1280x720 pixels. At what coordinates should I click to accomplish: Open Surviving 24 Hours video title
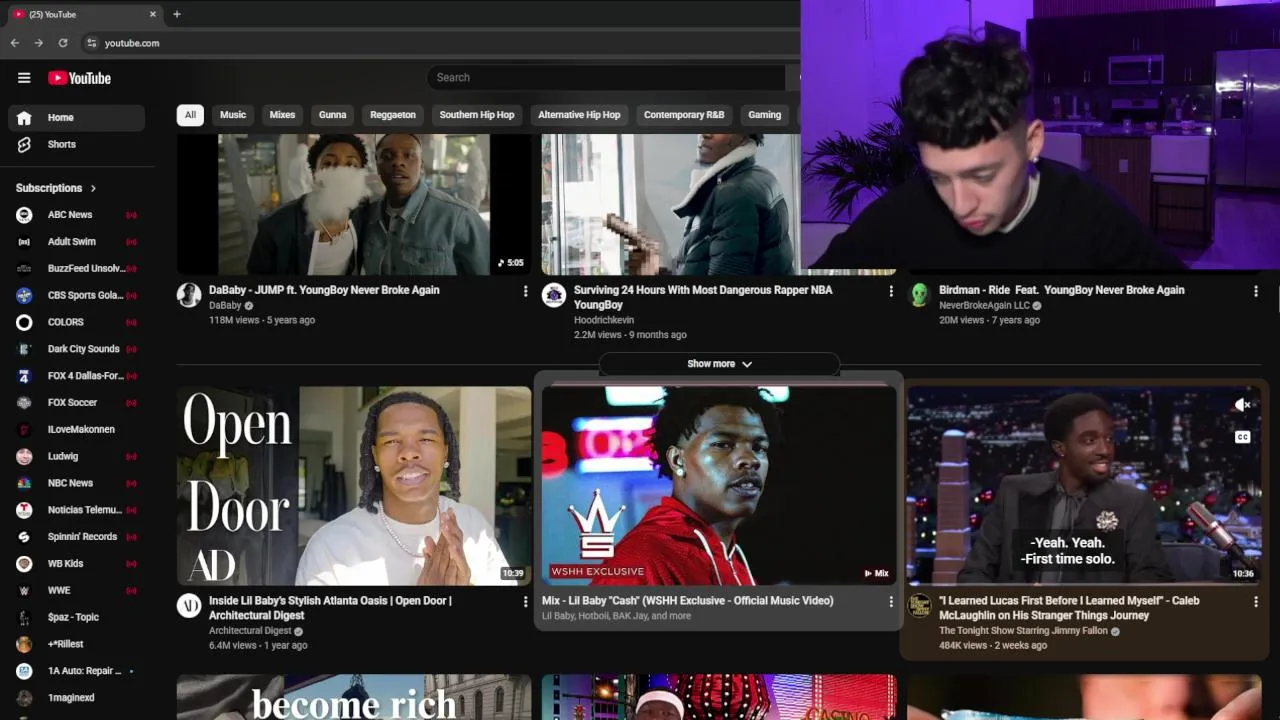click(x=703, y=297)
